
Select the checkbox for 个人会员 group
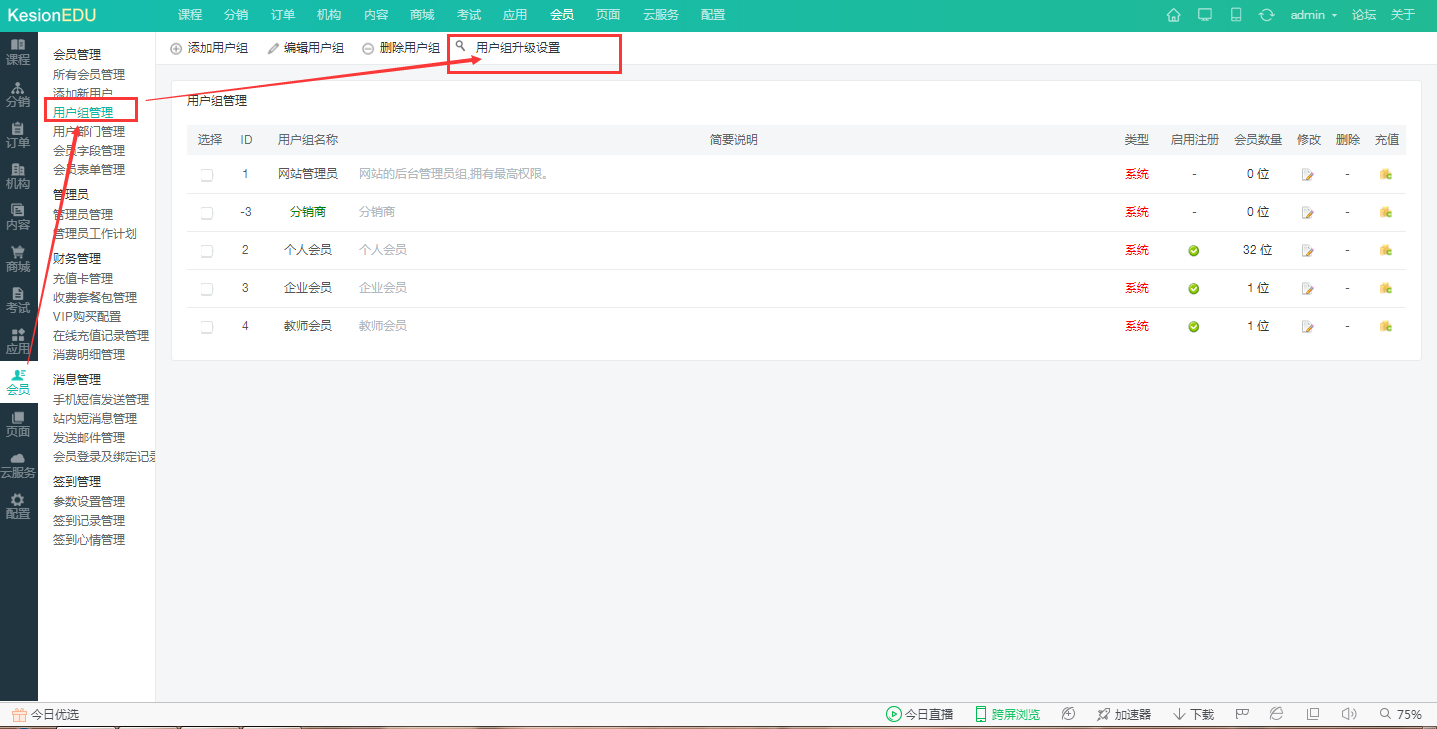[207, 251]
